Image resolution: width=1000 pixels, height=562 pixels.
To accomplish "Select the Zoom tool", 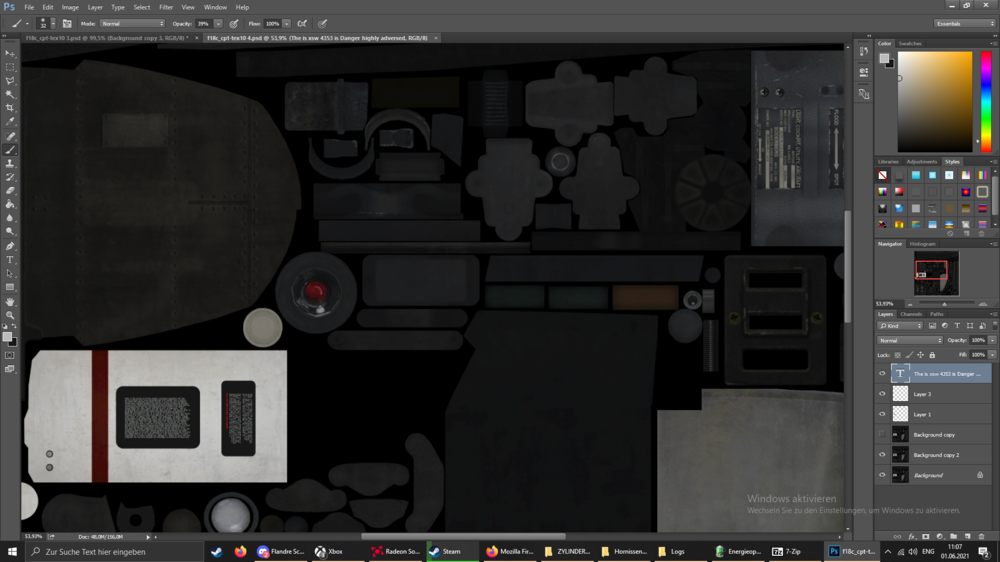I will pos(10,315).
